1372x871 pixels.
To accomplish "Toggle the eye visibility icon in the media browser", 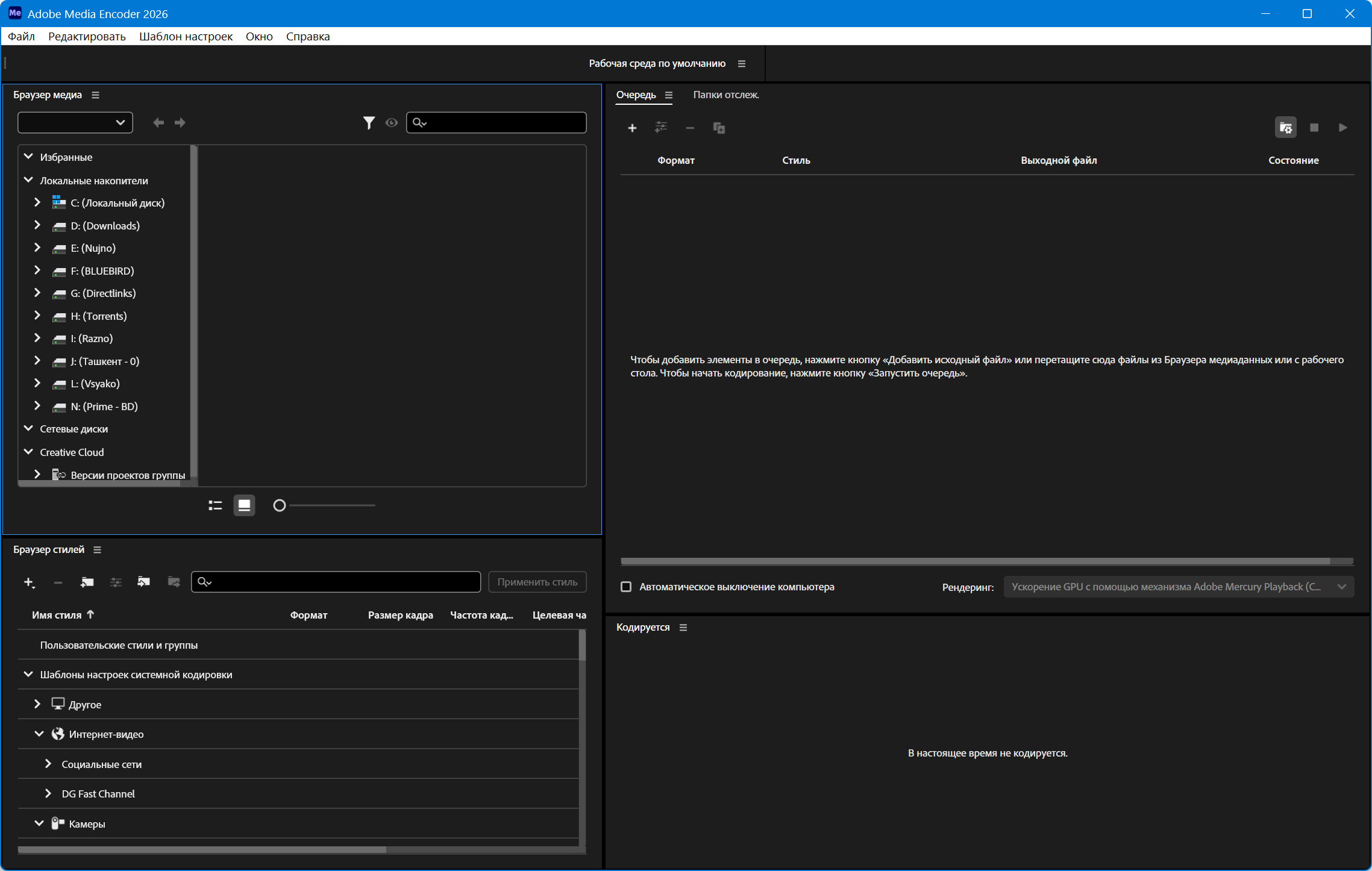I will 392,123.
